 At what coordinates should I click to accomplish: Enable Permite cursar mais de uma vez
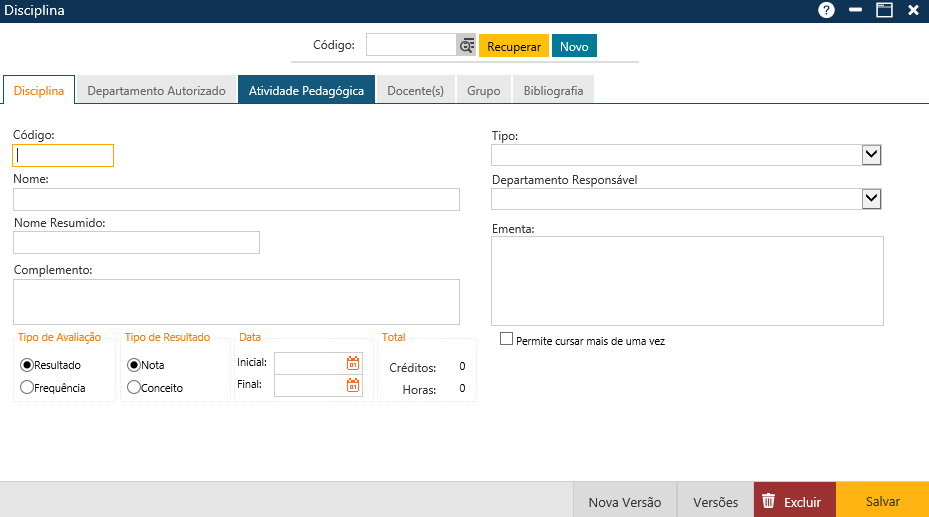point(506,340)
